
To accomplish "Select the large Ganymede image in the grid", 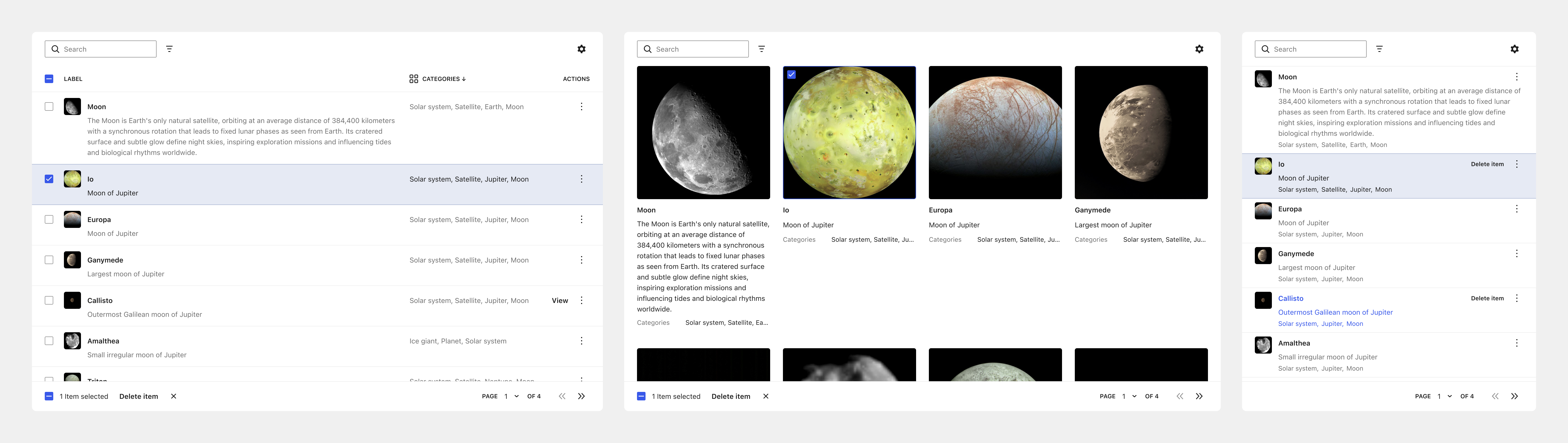I will tap(1141, 133).
